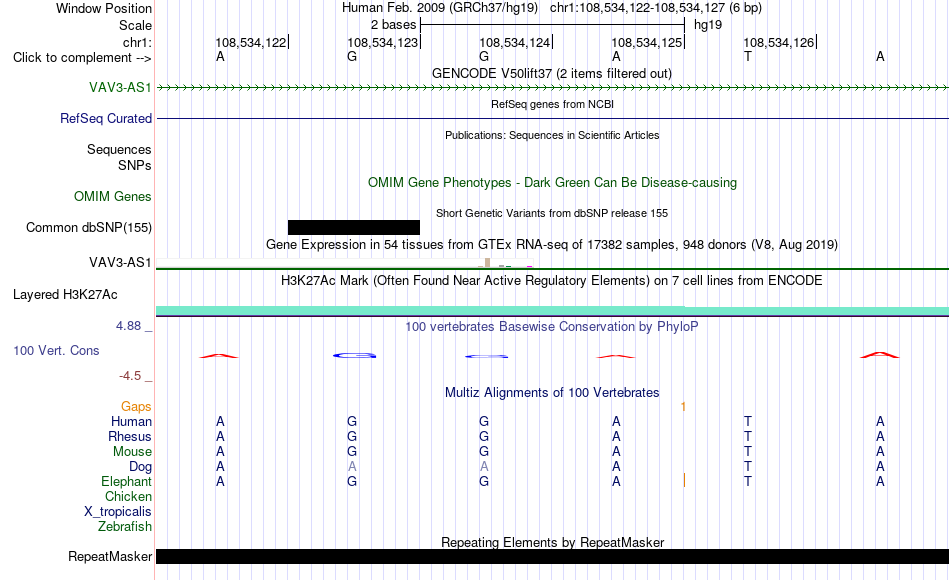Click the Zebrafish species row label

point(125,527)
